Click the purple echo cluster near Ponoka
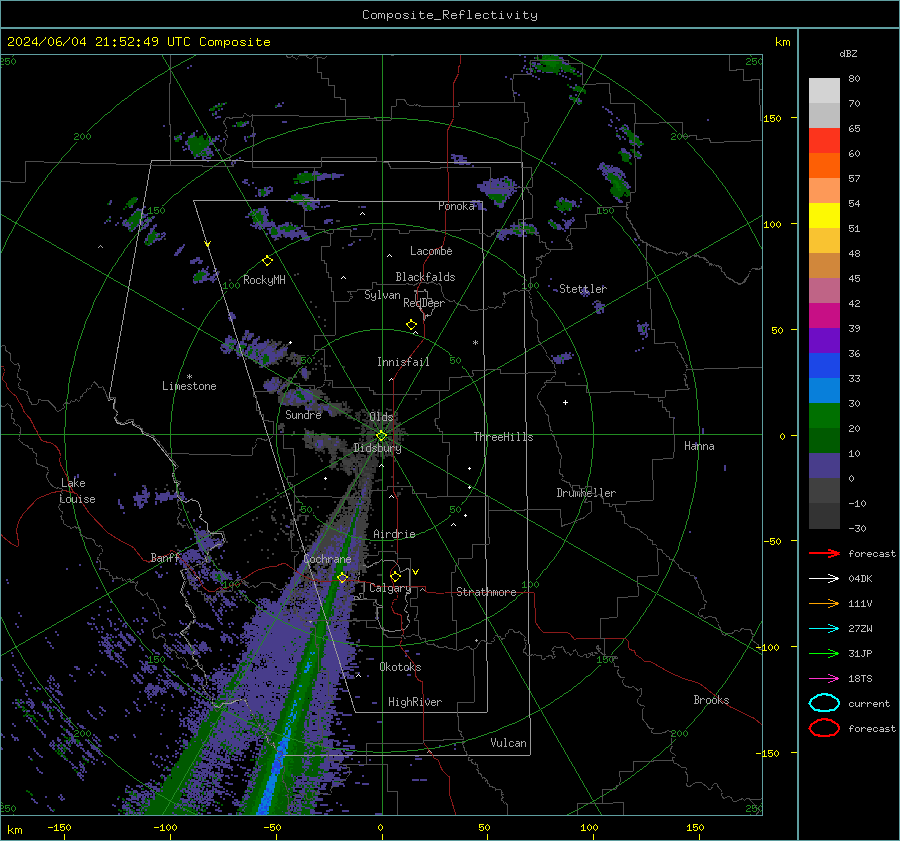The height and width of the screenshot is (841, 900). tap(498, 189)
